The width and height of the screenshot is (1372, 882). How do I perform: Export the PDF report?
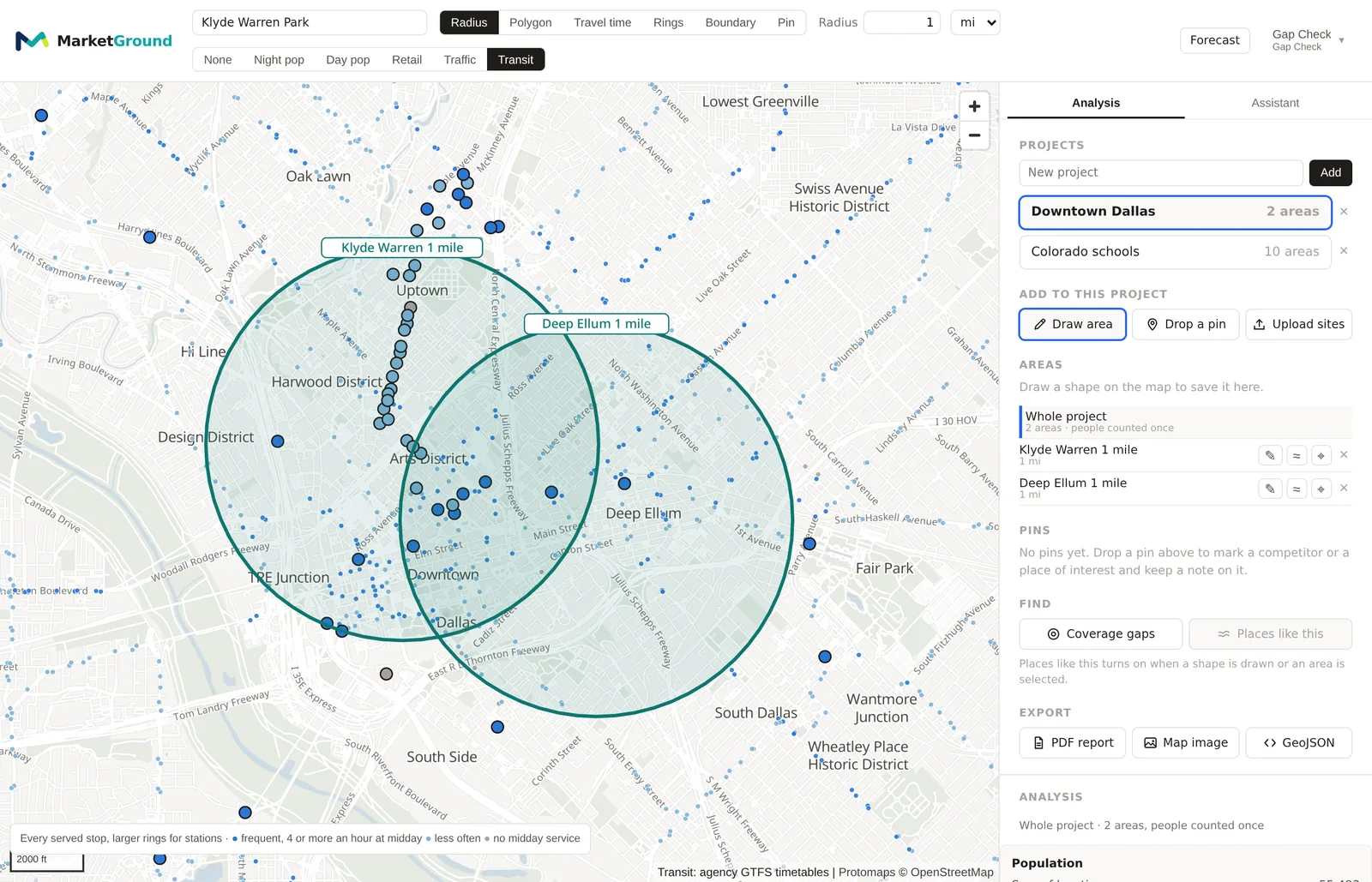(1073, 742)
